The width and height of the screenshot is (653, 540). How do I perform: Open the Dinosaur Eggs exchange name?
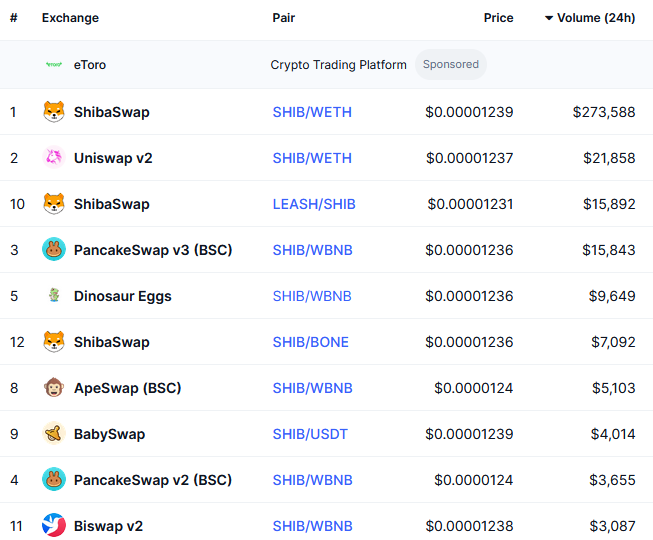[122, 296]
